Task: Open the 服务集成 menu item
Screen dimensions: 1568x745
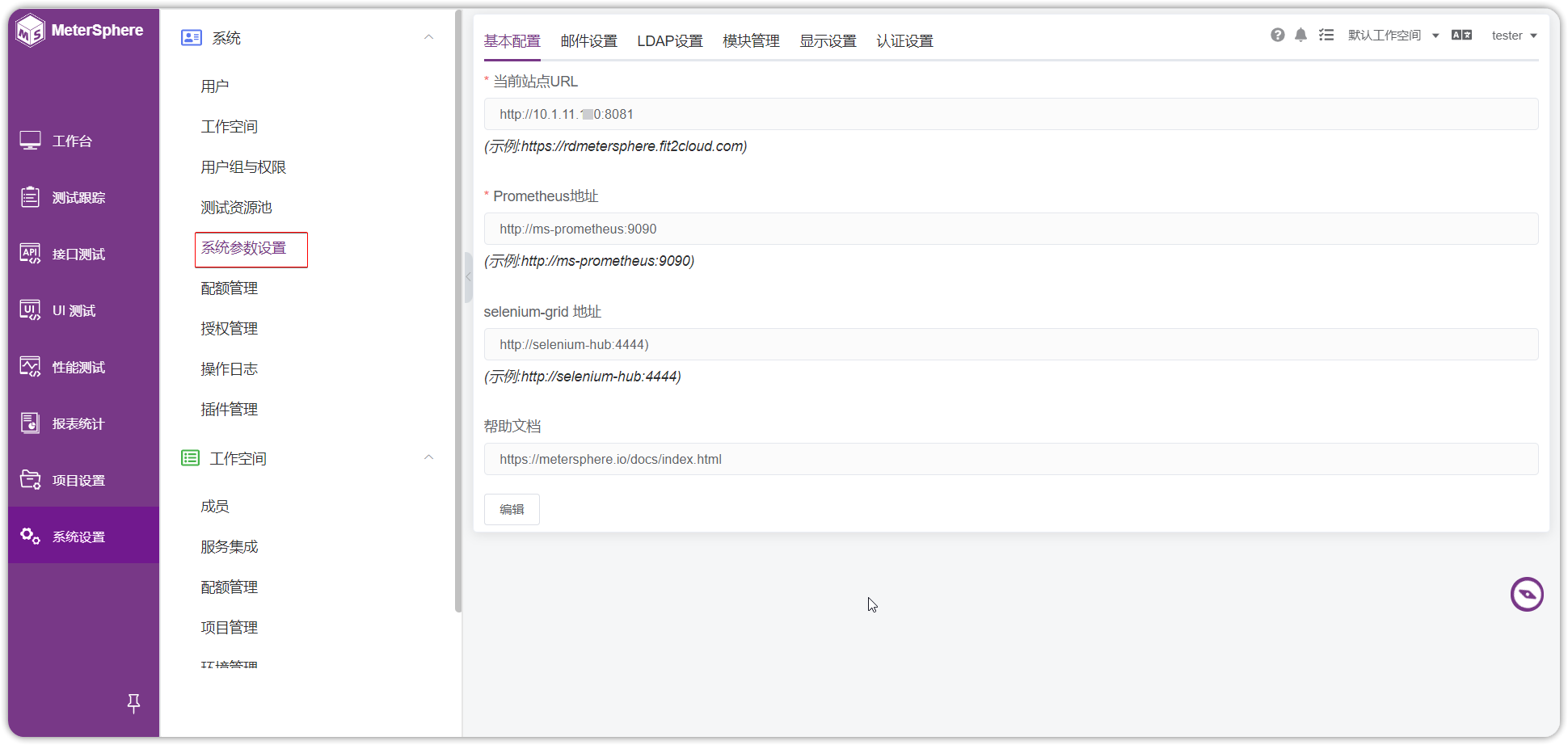Action: (230, 547)
